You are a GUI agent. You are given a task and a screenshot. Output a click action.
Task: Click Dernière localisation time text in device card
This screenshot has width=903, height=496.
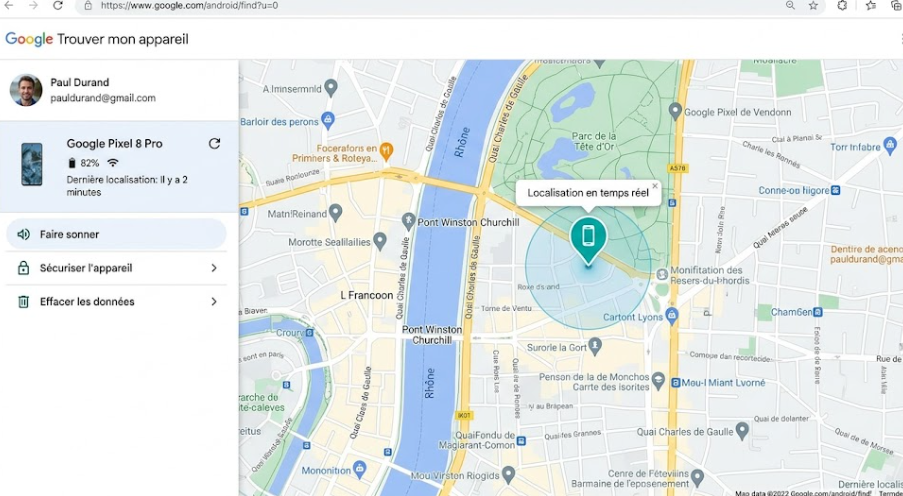pos(127,185)
